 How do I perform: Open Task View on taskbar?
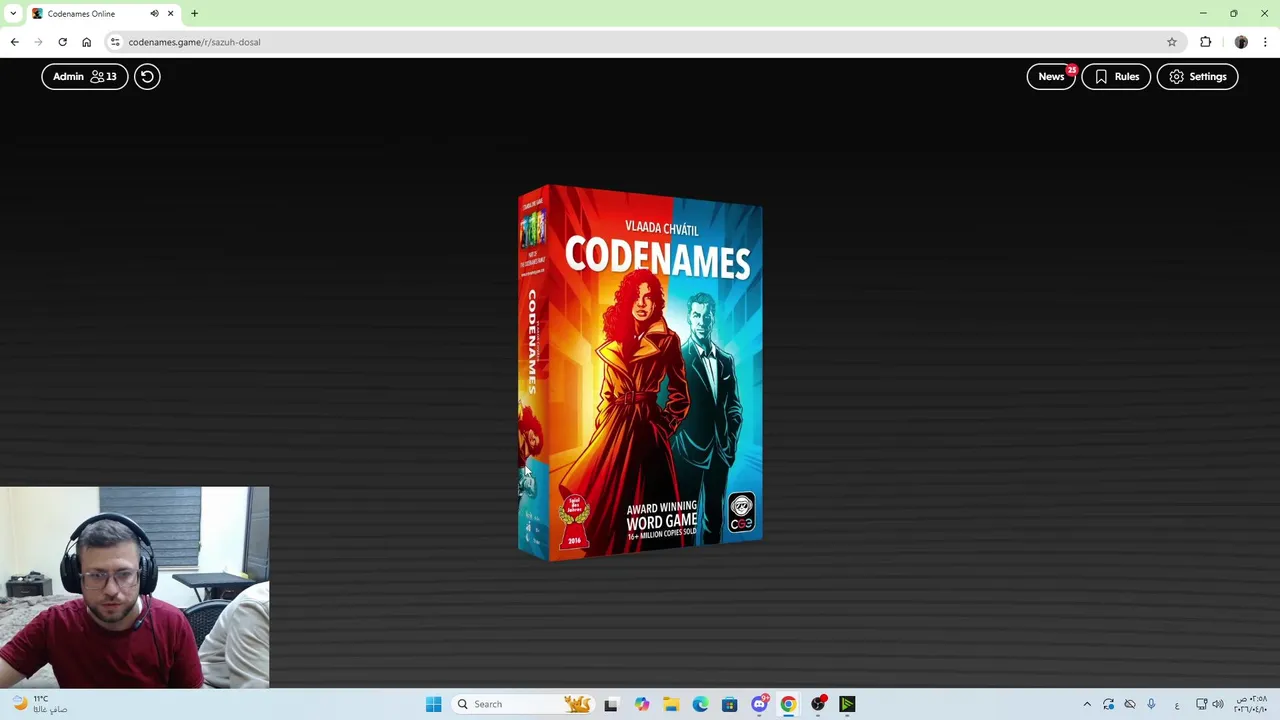(611, 704)
